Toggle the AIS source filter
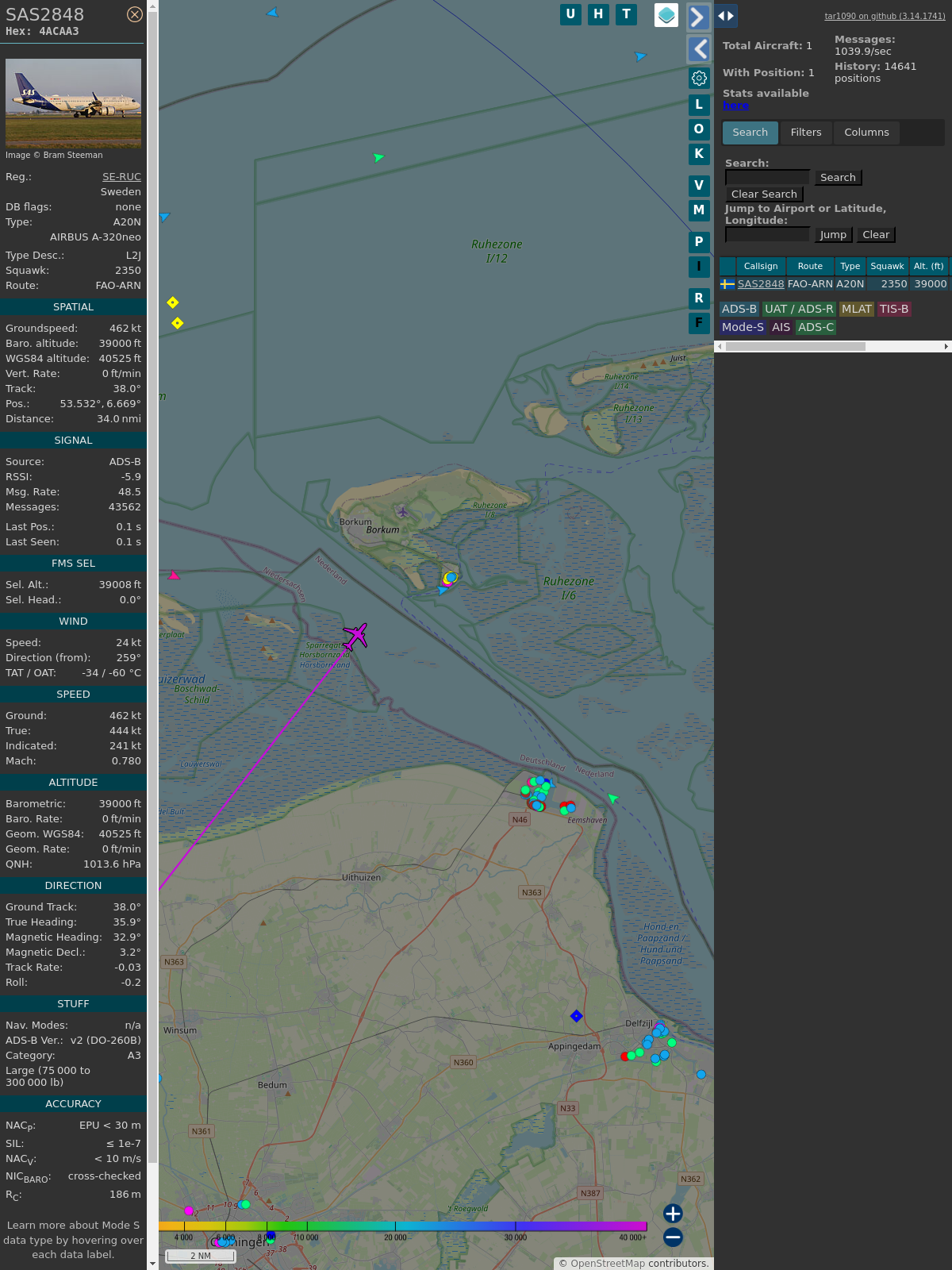The image size is (952, 1270). coord(781,327)
